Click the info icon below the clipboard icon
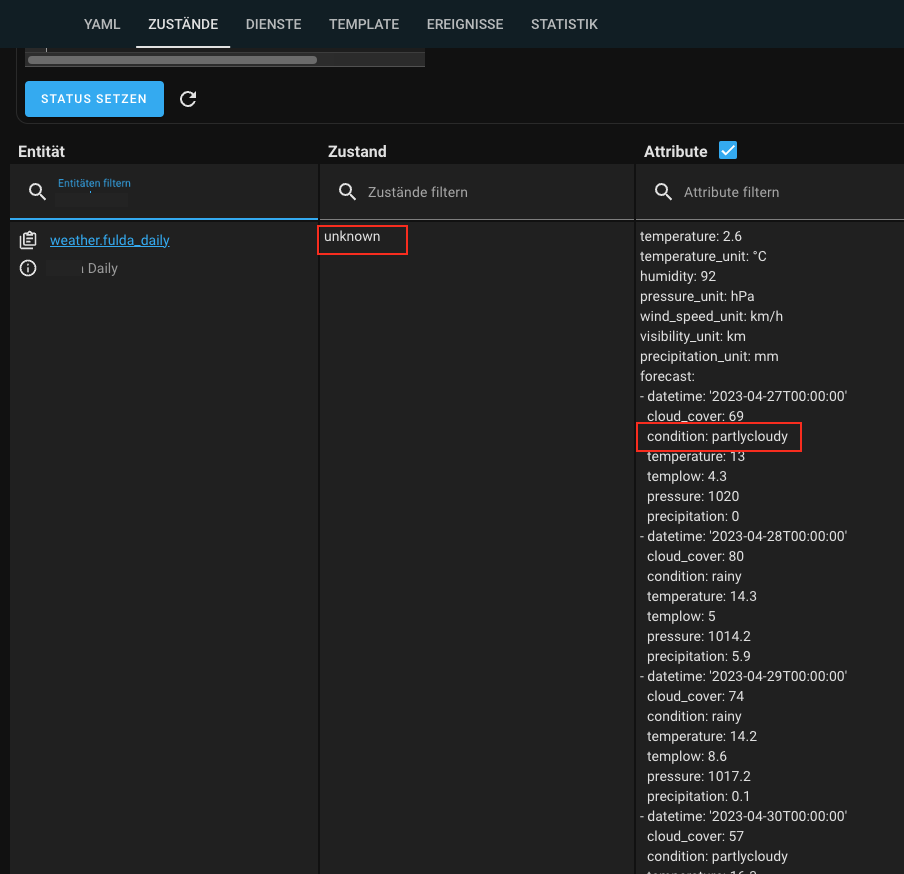This screenshot has width=904, height=874. [27, 268]
